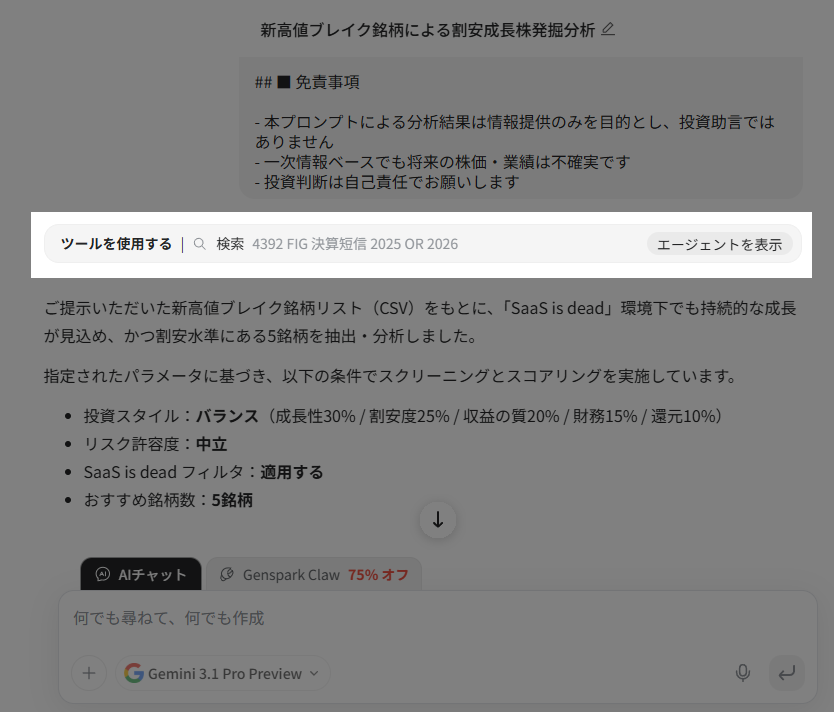The image size is (834, 712).
Task: Click the magnifier search icon in tool row
Action: (x=200, y=244)
